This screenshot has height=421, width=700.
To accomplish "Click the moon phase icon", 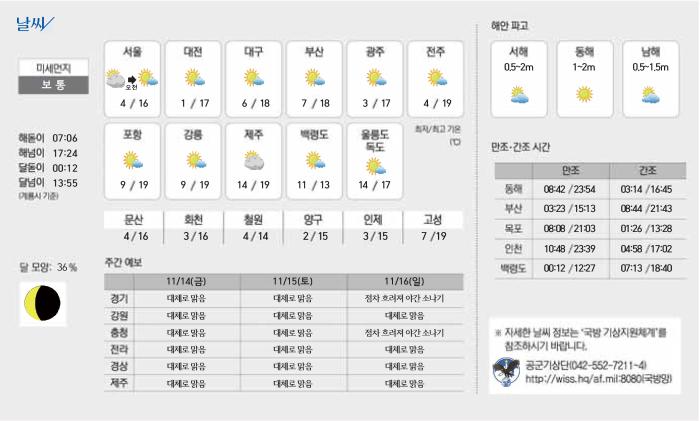I will pos(43,303).
